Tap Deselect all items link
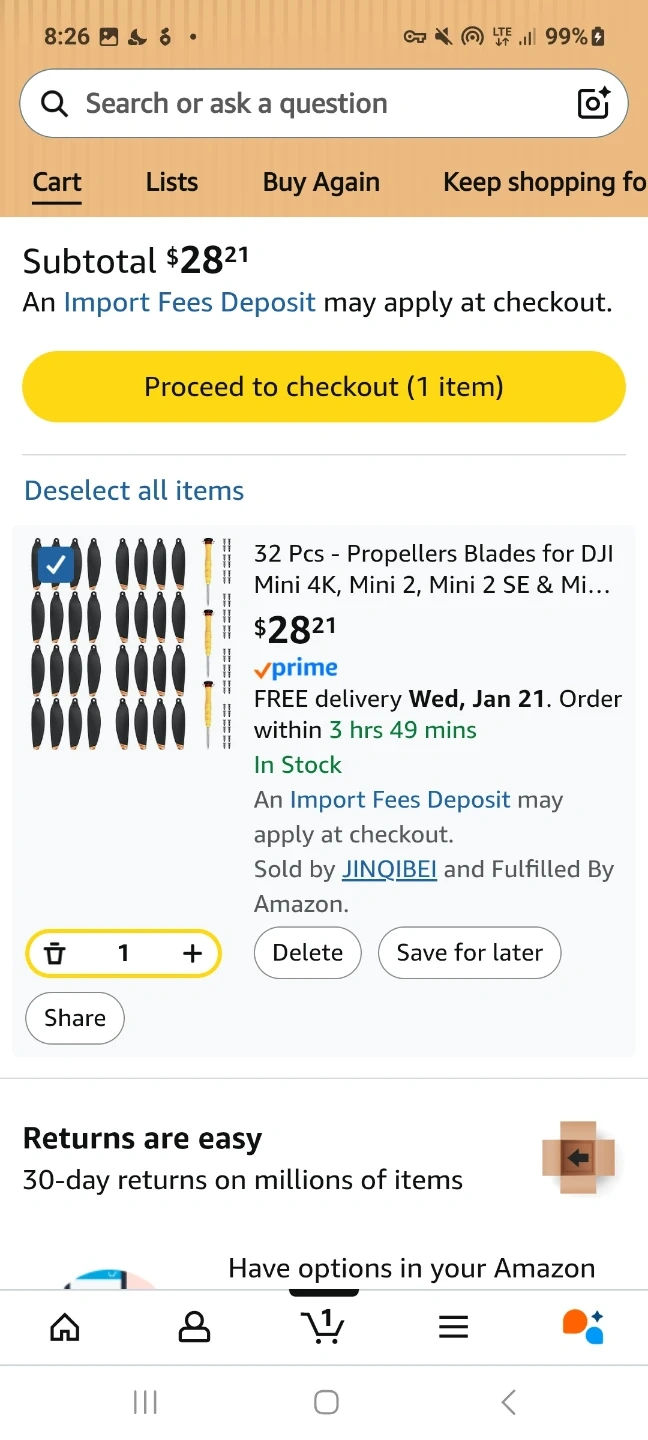Image resolution: width=648 pixels, height=1440 pixels. [134, 491]
